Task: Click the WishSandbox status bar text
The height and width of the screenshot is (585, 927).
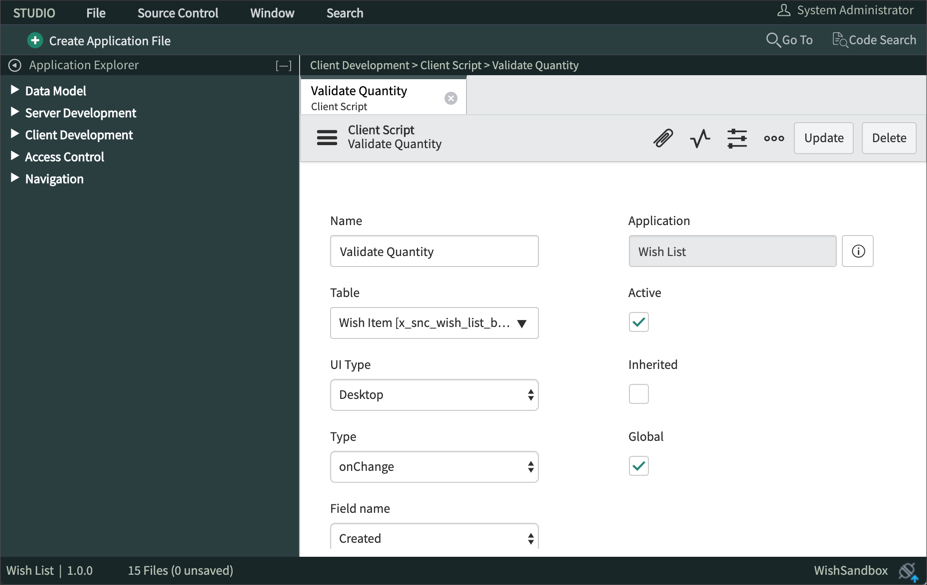Action: (x=851, y=570)
